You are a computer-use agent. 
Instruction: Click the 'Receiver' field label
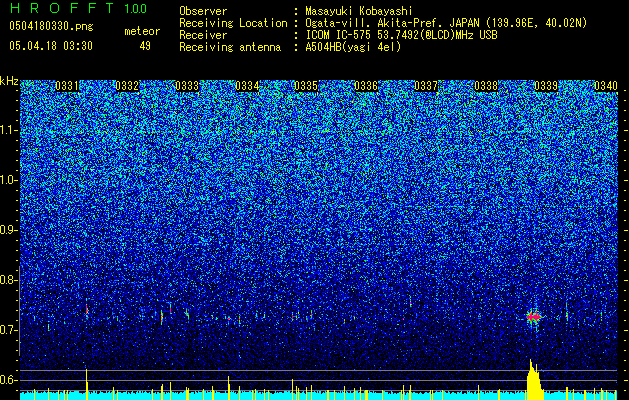coord(203,35)
